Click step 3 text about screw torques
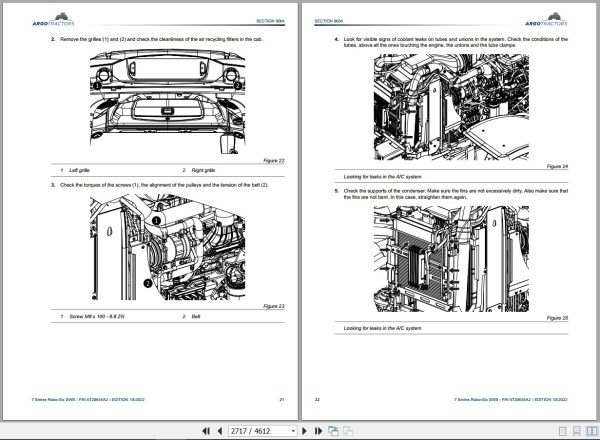600x440 pixels. [x=164, y=185]
